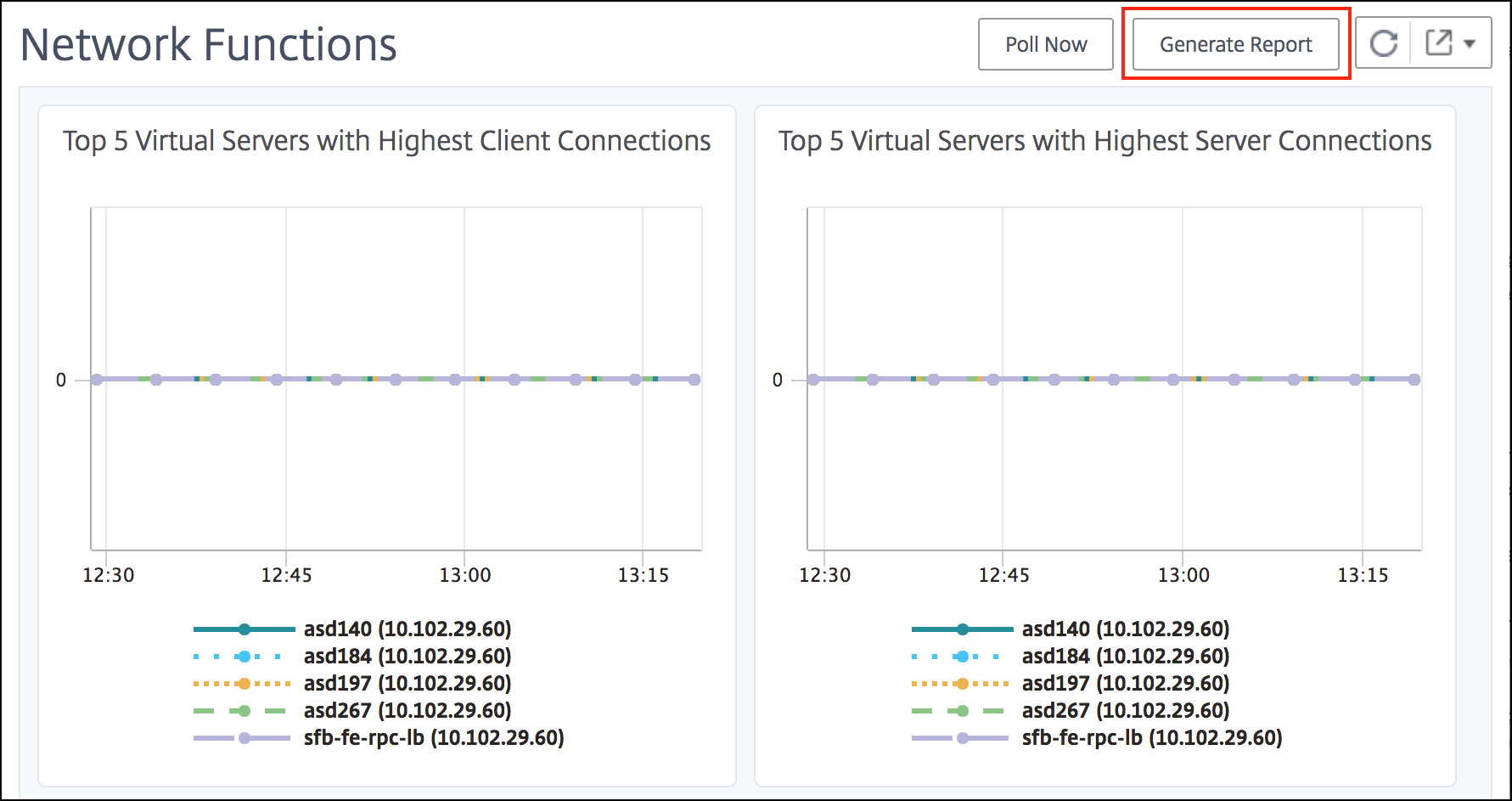Click the 0 y-axis label in Client Connections chart

coord(61,381)
